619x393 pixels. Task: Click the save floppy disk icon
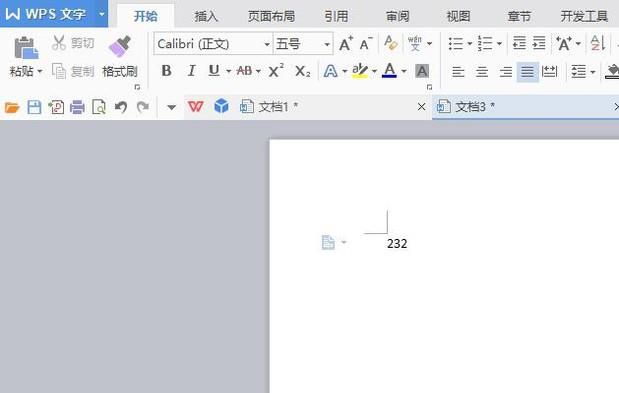coord(34,107)
